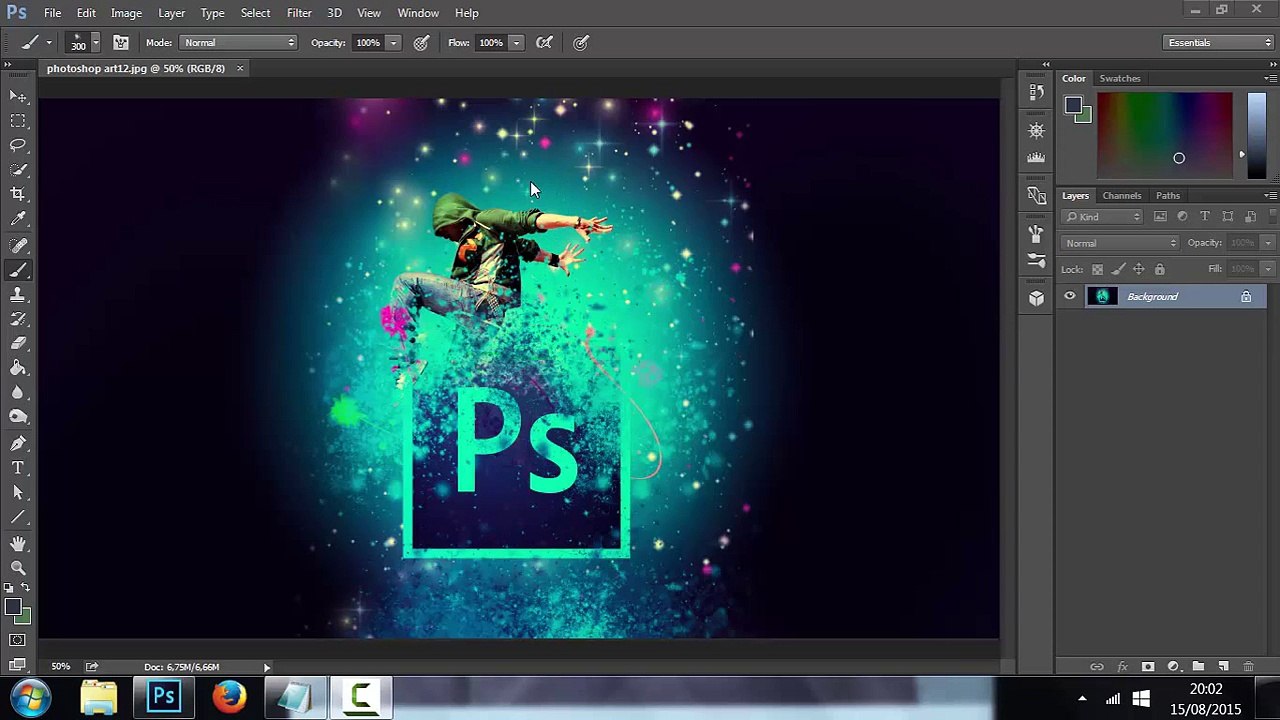Pick a color in the Color panel spectrum
Viewport: 1280px width, 720px height.
pyautogui.click(x=1164, y=135)
